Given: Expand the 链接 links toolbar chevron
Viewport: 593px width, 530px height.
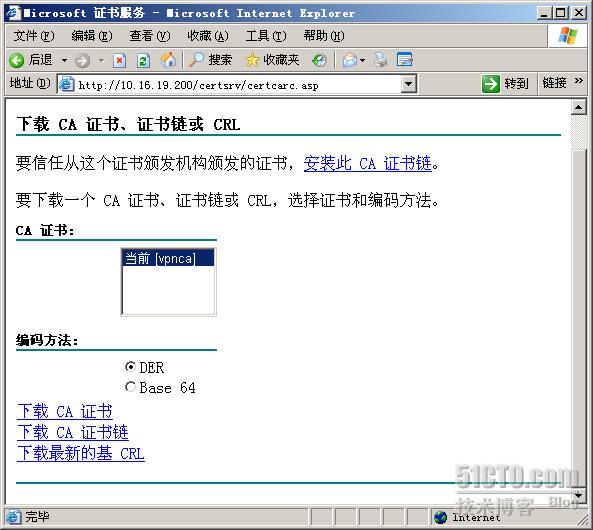Looking at the screenshot, I should click(x=578, y=81).
